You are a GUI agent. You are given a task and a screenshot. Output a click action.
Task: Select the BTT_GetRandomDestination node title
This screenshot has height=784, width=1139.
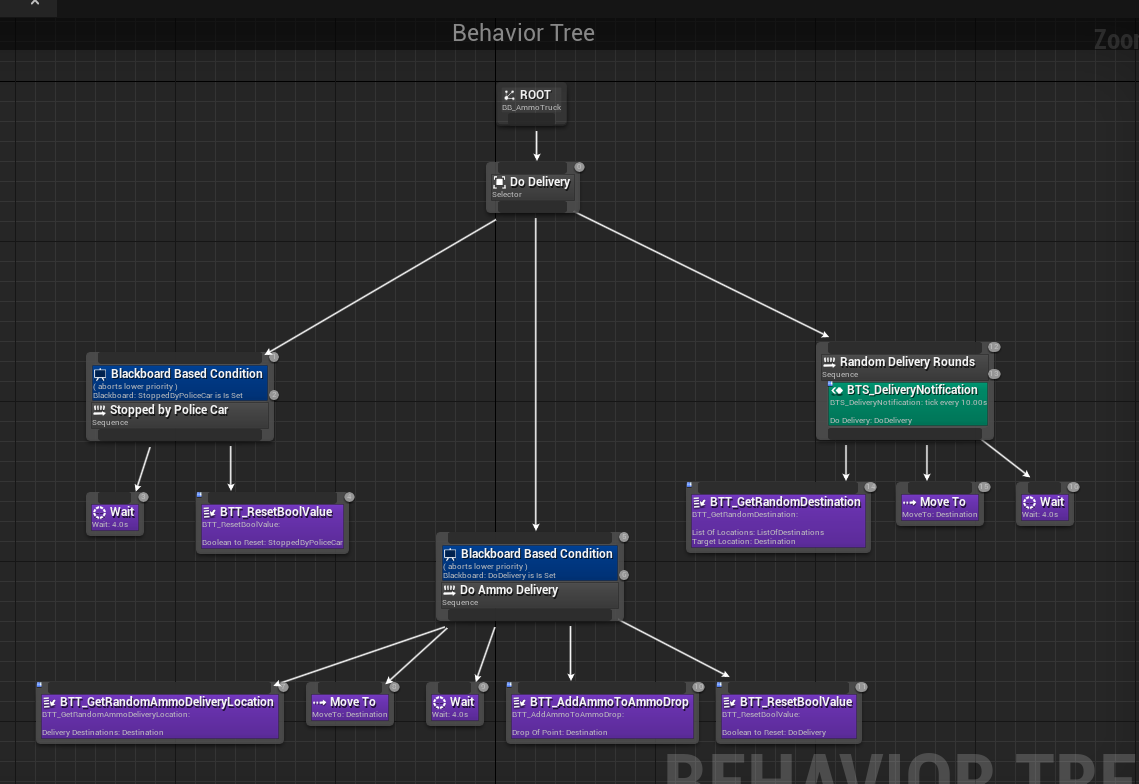tap(785, 502)
